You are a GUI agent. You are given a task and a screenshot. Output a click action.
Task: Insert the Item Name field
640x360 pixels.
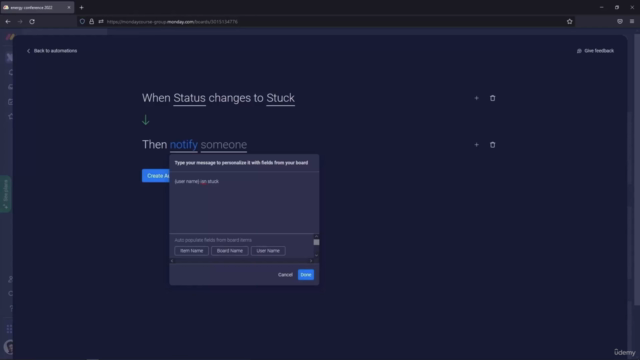[x=191, y=251]
